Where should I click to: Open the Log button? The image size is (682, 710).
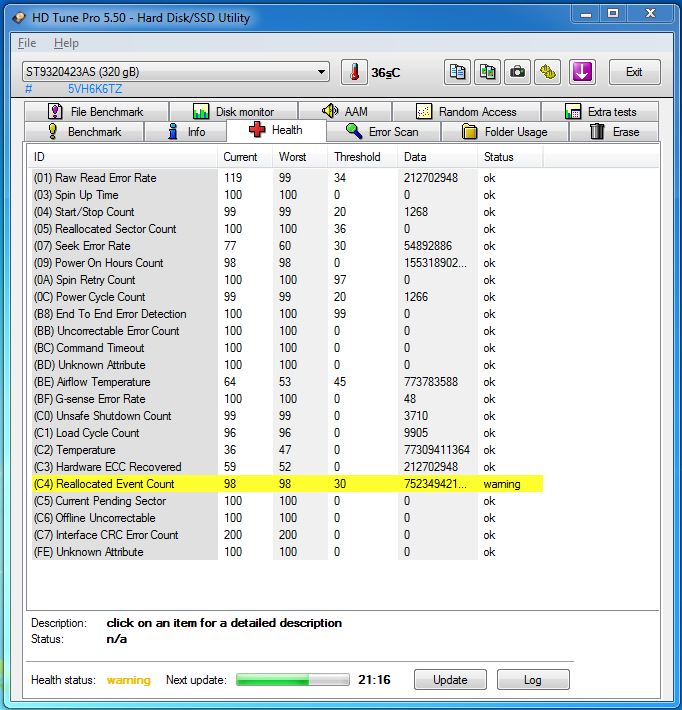click(533, 680)
